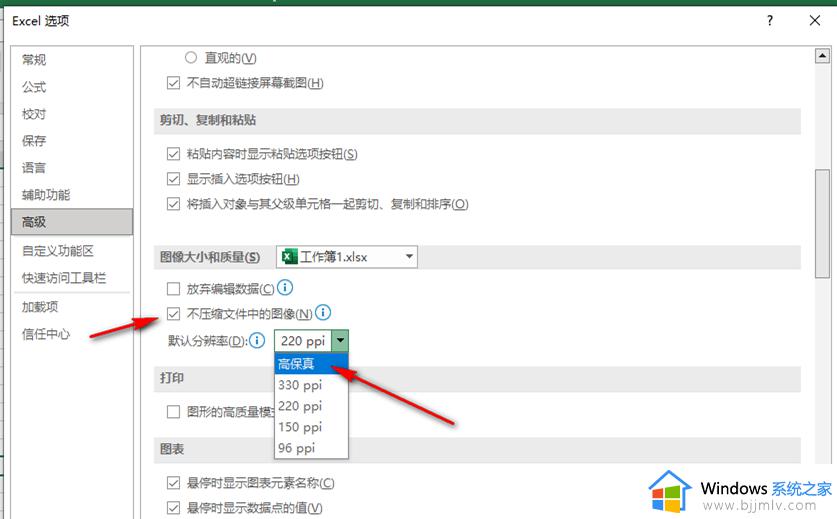Click the scrollbar up arrow

click(822, 56)
